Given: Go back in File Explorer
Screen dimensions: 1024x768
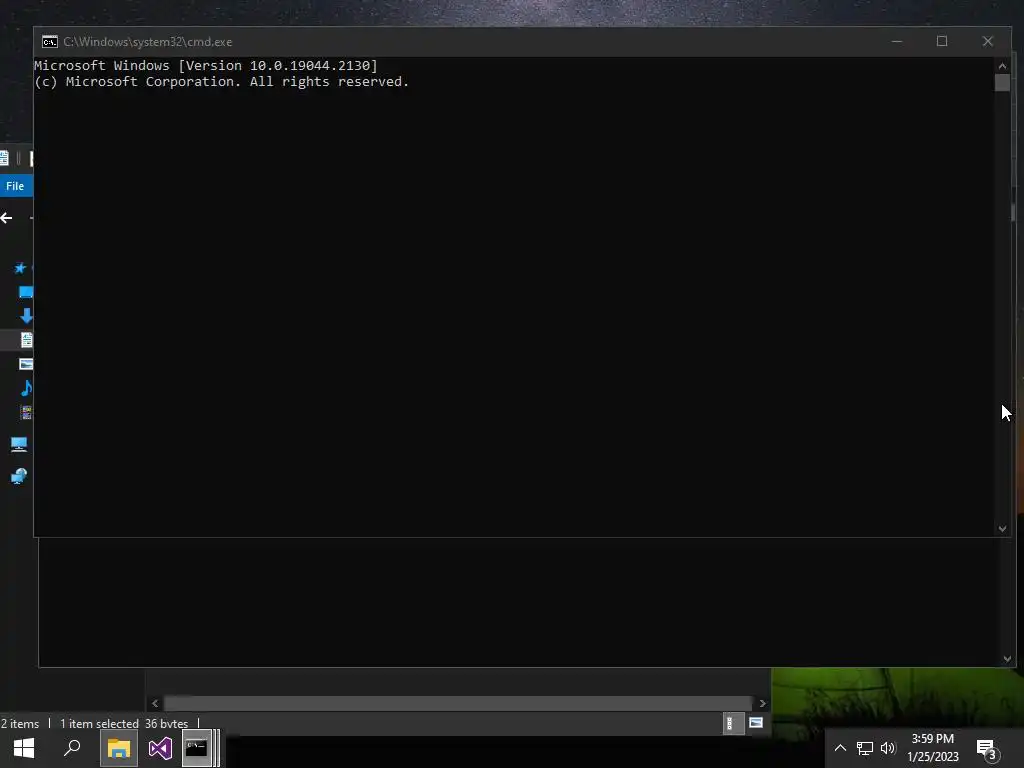Looking at the screenshot, I should pyautogui.click(x=7, y=218).
